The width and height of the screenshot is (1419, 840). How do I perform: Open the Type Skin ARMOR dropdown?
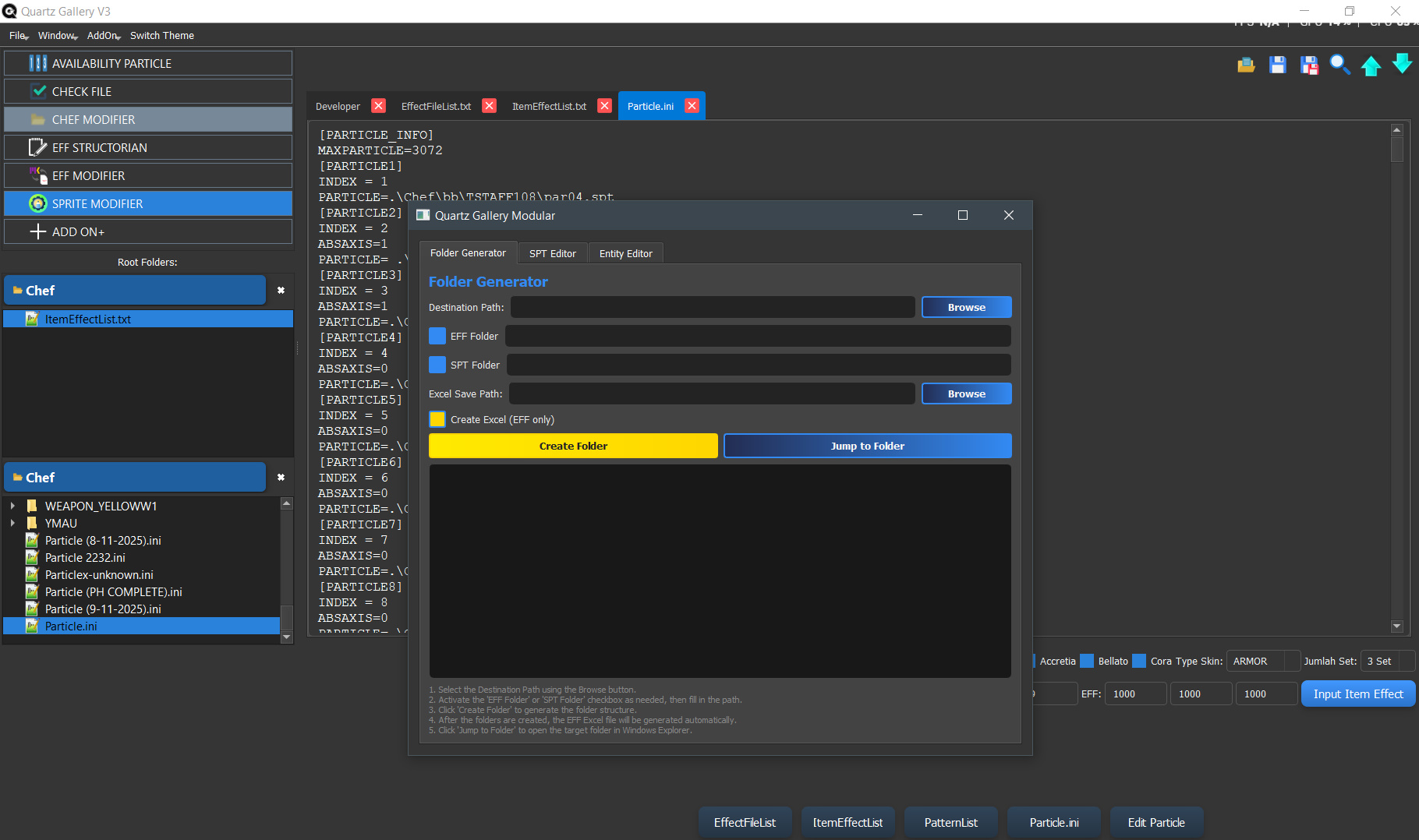[x=1262, y=661]
